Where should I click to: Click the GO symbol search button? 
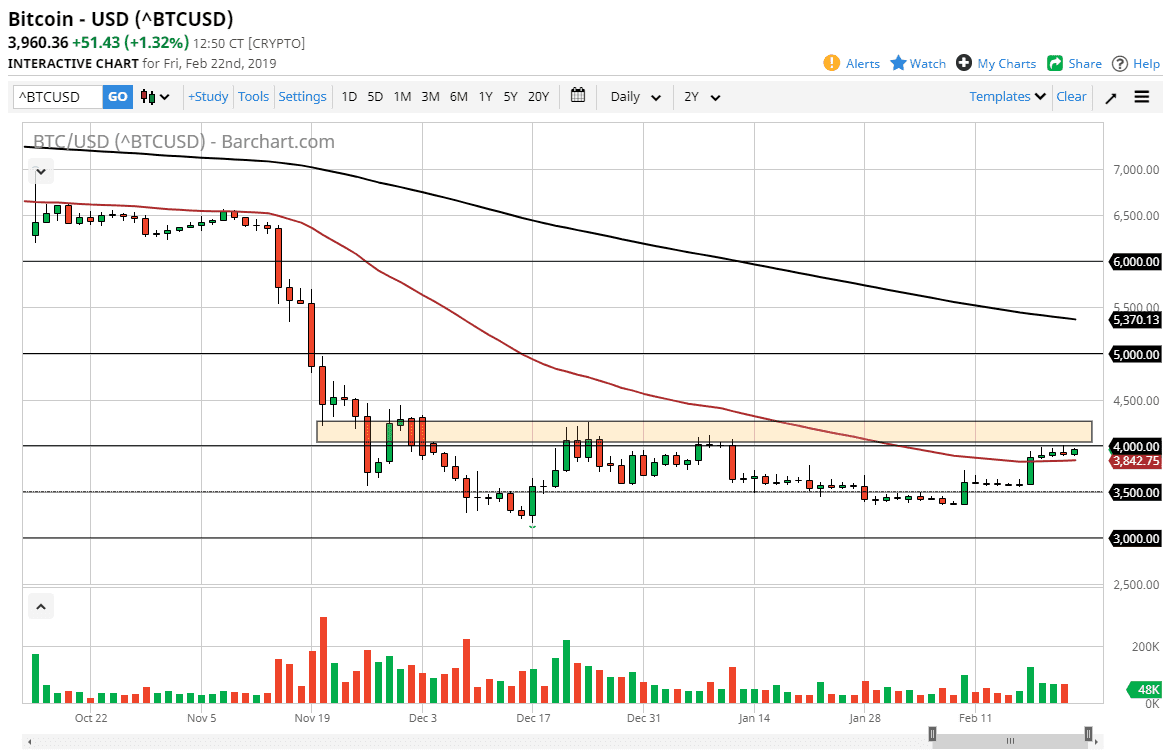click(x=117, y=96)
